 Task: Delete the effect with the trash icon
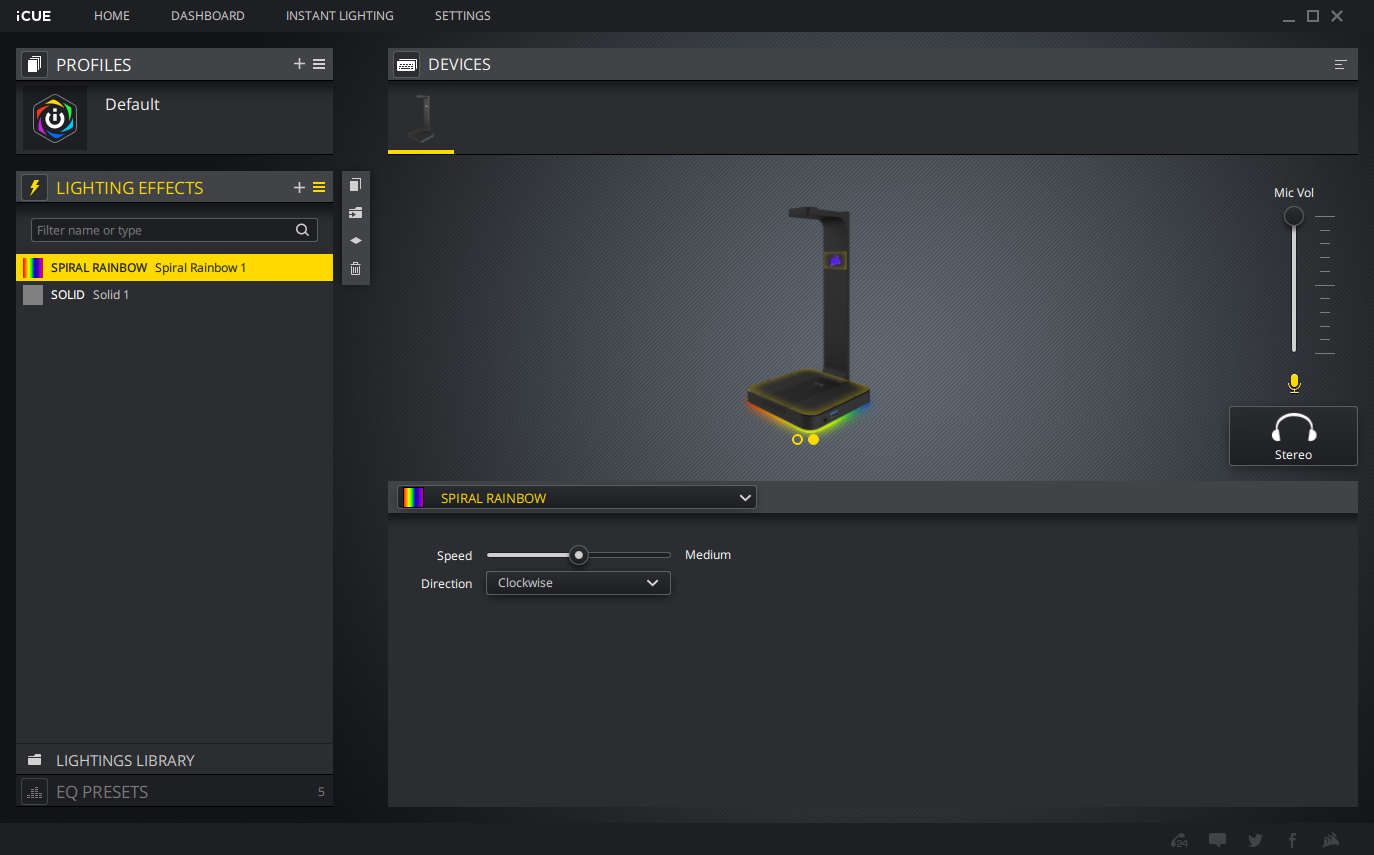355,269
